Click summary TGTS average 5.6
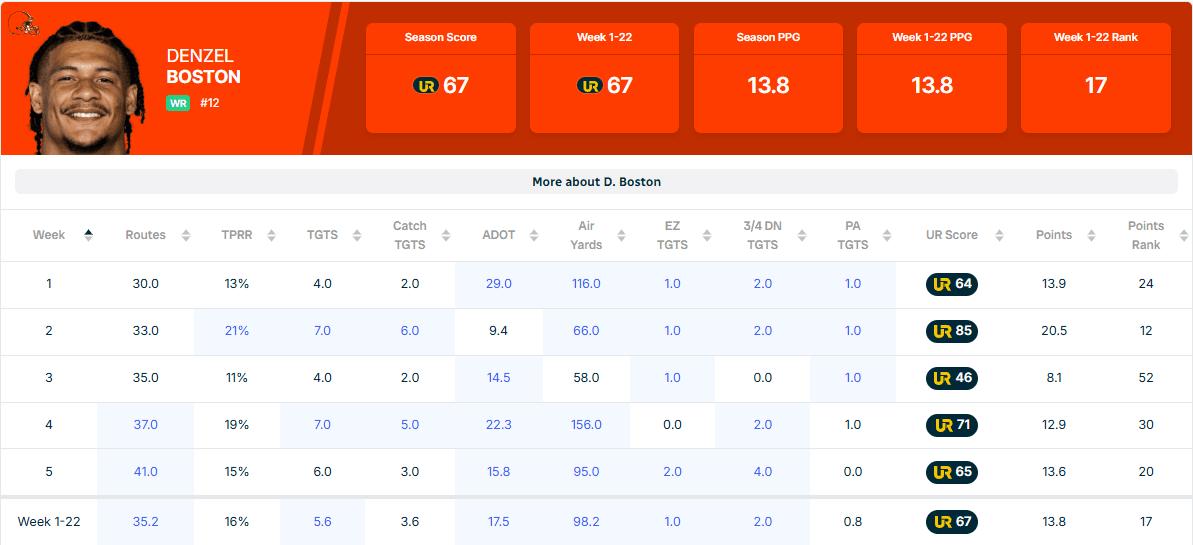This screenshot has height=545, width=1193. coord(323,522)
